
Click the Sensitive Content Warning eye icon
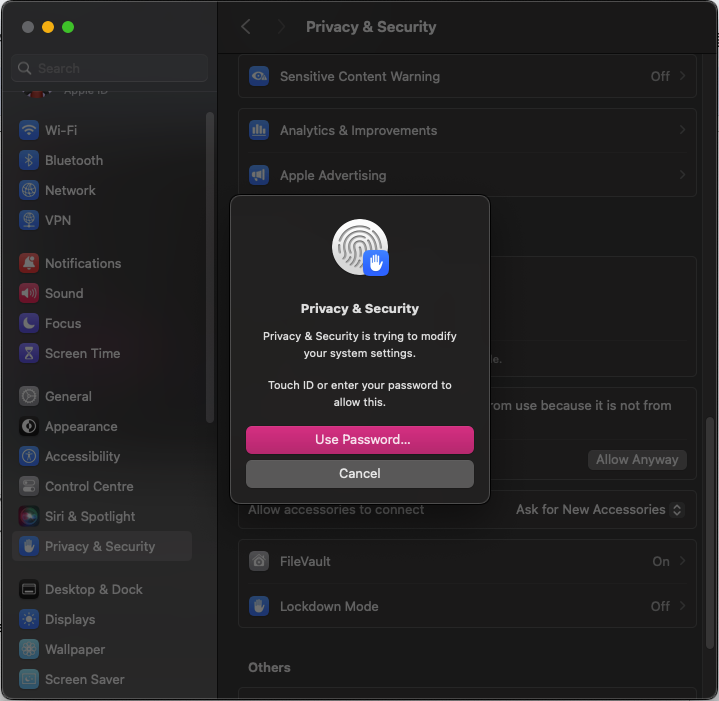(259, 76)
